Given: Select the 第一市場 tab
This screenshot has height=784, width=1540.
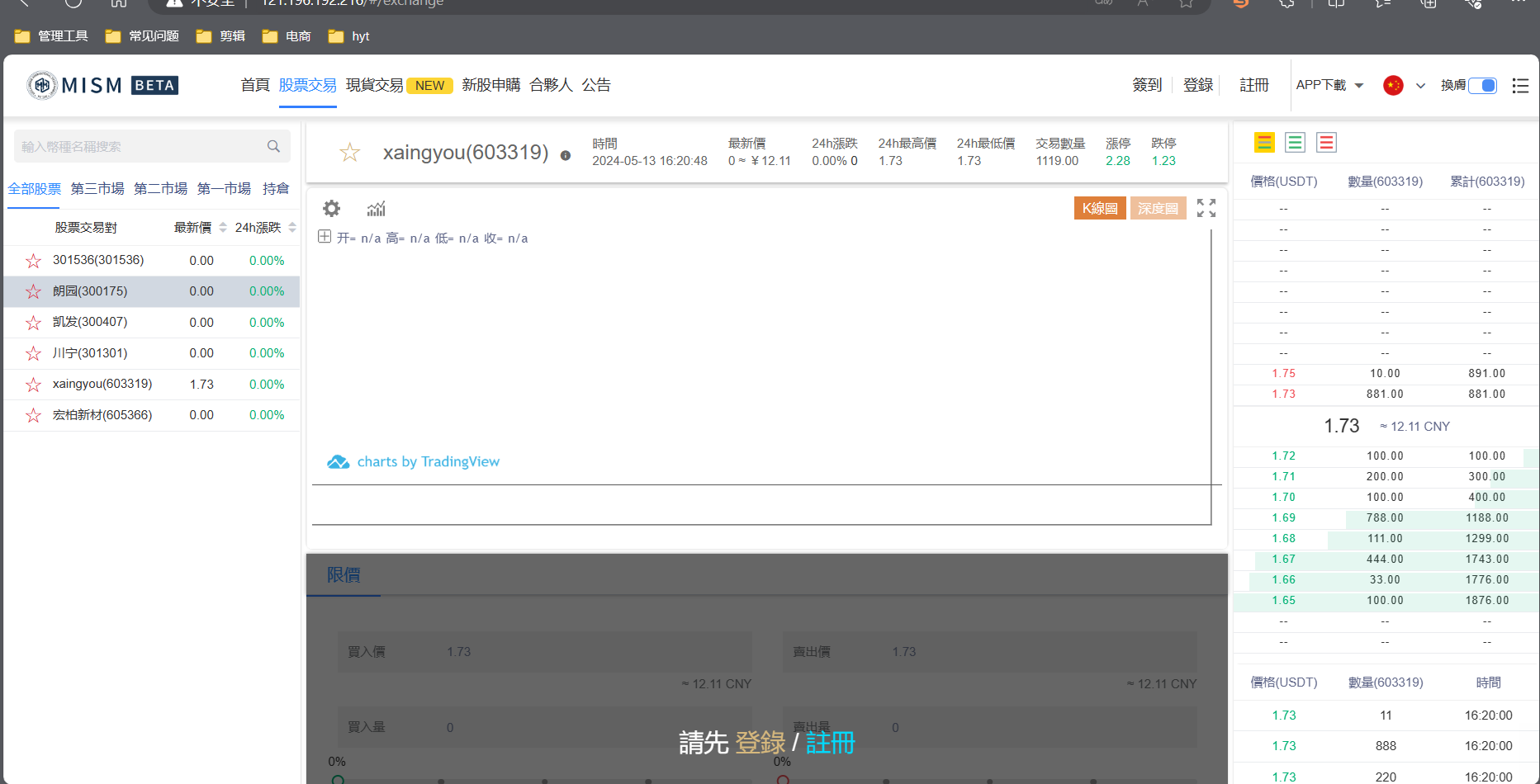Looking at the screenshot, I should 224,189.
